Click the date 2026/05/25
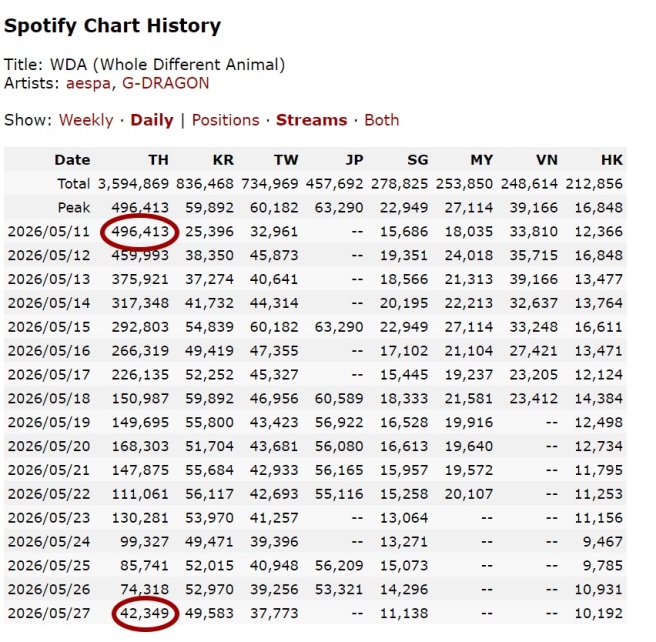656x642 pixels. [49, 565]
